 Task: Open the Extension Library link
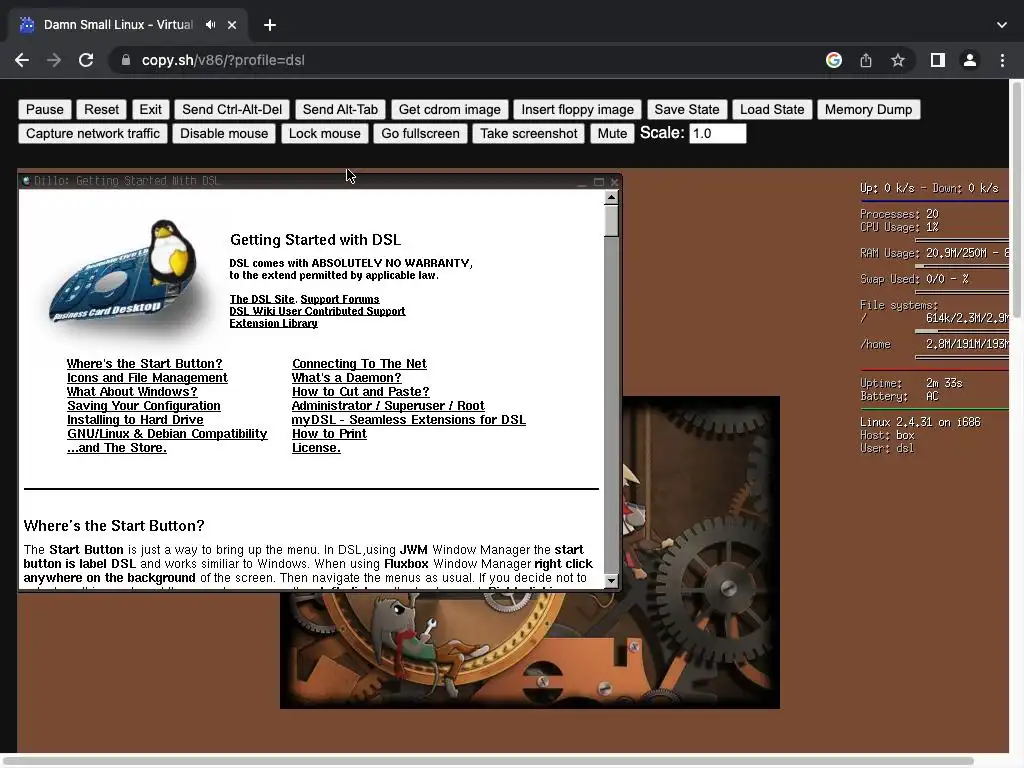click(x=274, y=323)
